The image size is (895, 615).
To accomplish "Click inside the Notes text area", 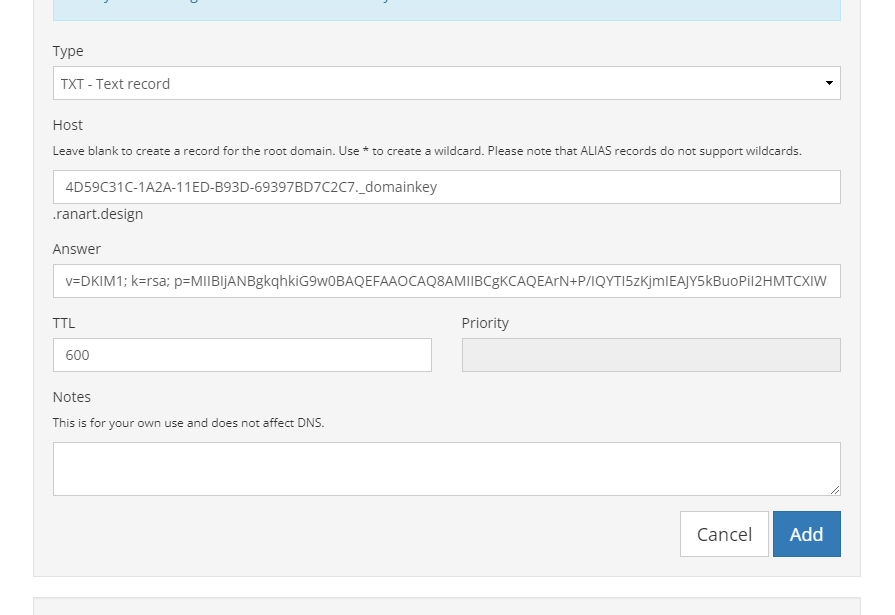I will pyautogui.click(x=446, y=469).
